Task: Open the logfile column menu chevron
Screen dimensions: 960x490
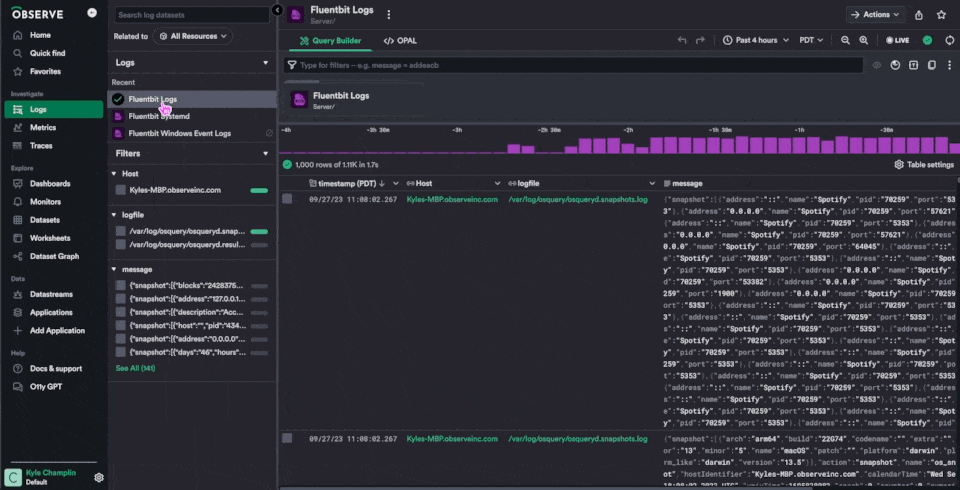Action: [652, 183]
